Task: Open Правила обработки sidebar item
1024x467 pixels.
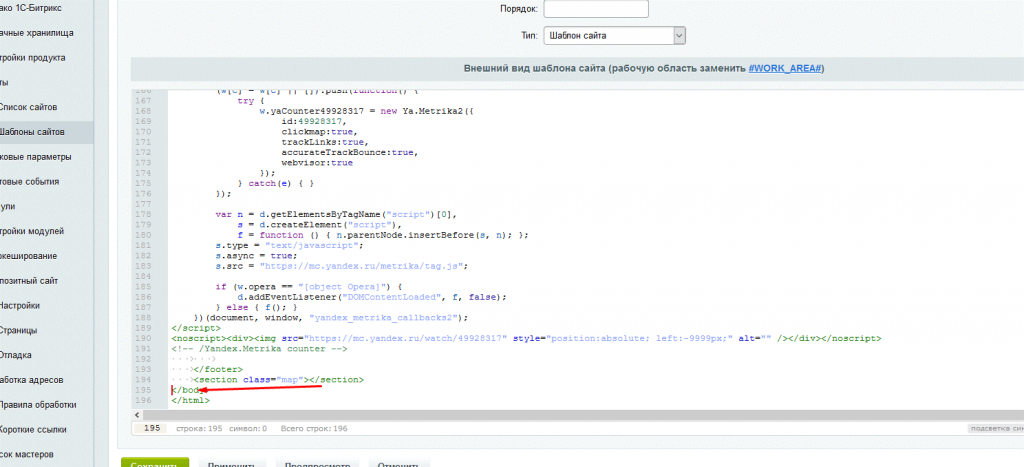Action: click(38, 405)
